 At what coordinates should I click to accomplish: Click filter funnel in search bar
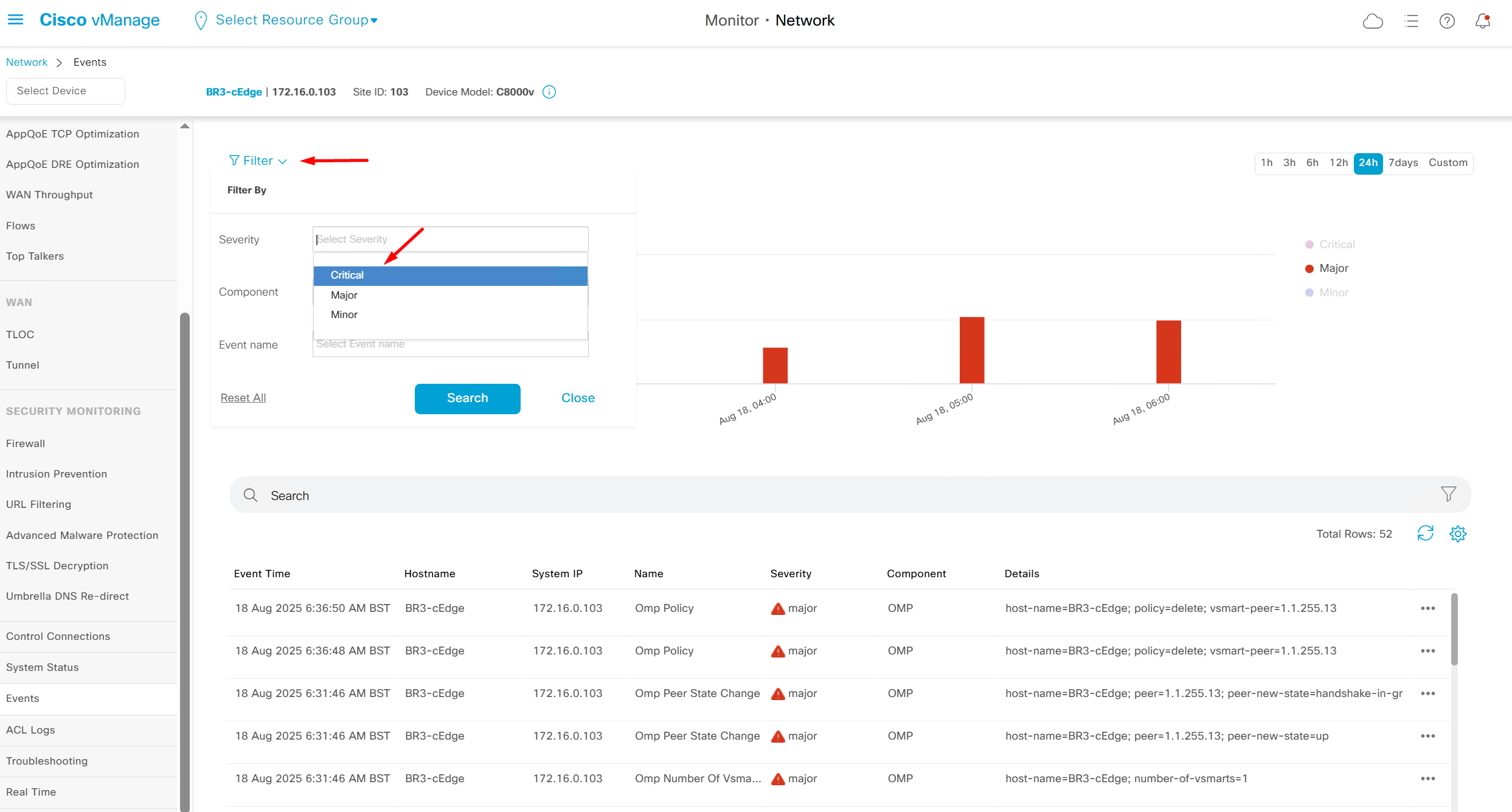[x=1448, y=494]
